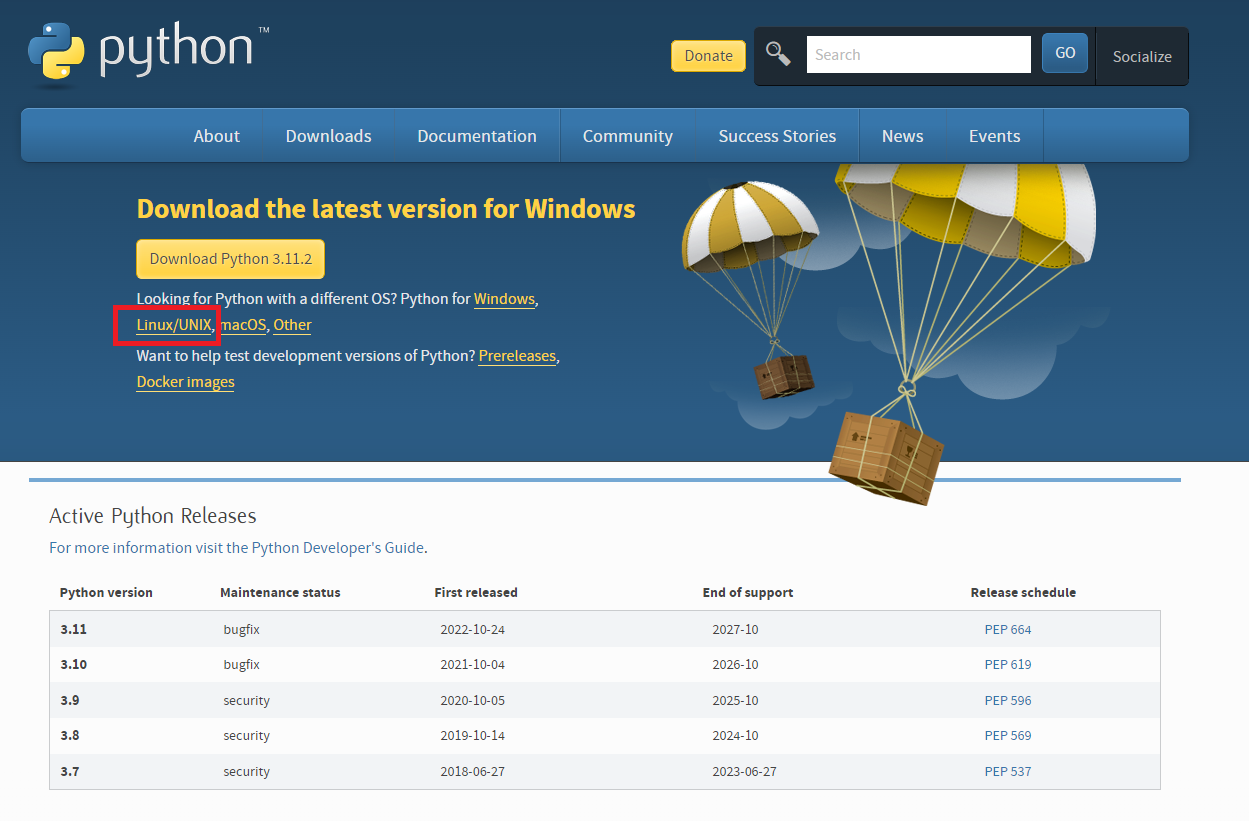
Task: Select the 3.9 version cell
Action: coord(70,701)
